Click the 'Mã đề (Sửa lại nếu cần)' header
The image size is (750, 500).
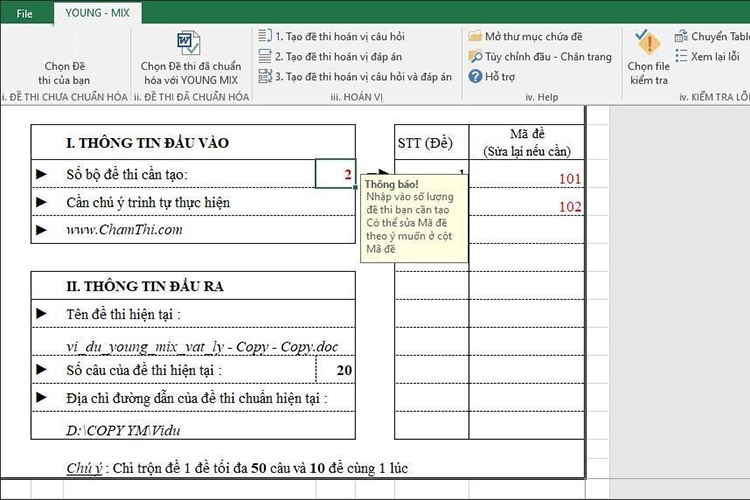point(527,142)
